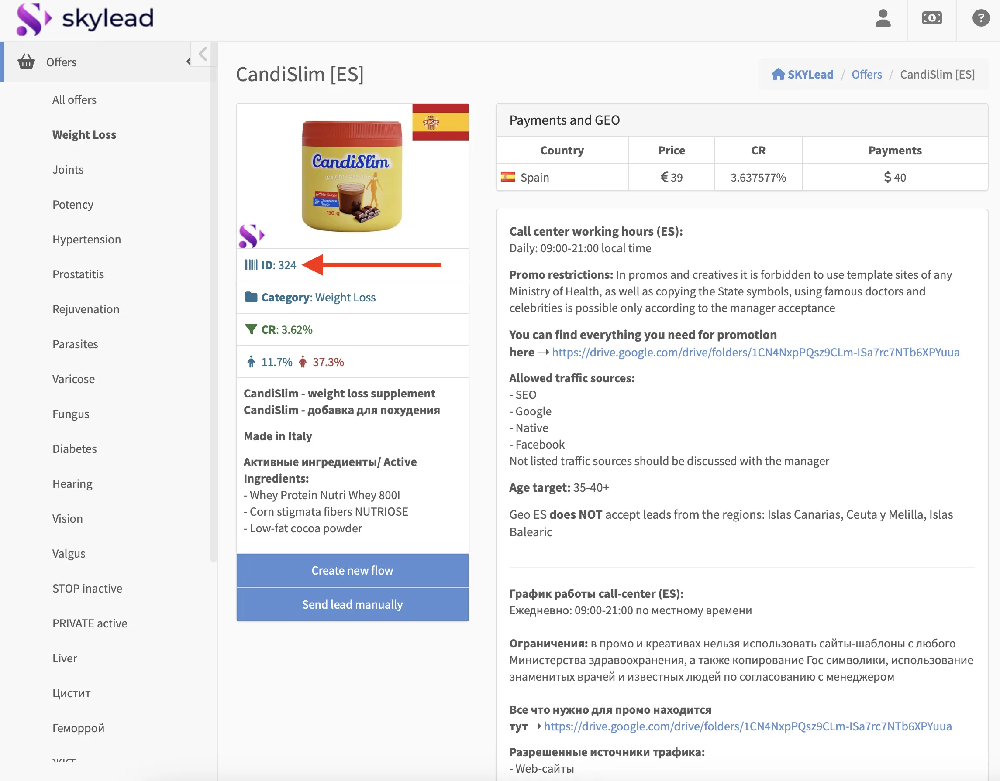Click the Spain flag on product image
Viewport: 1000px width, 781px height.
coord(441,122)
